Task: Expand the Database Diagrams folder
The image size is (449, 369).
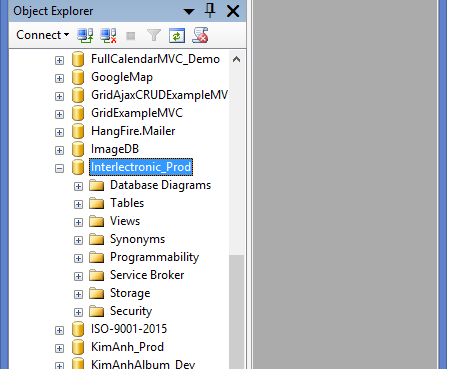Action: tap(78, 186)
